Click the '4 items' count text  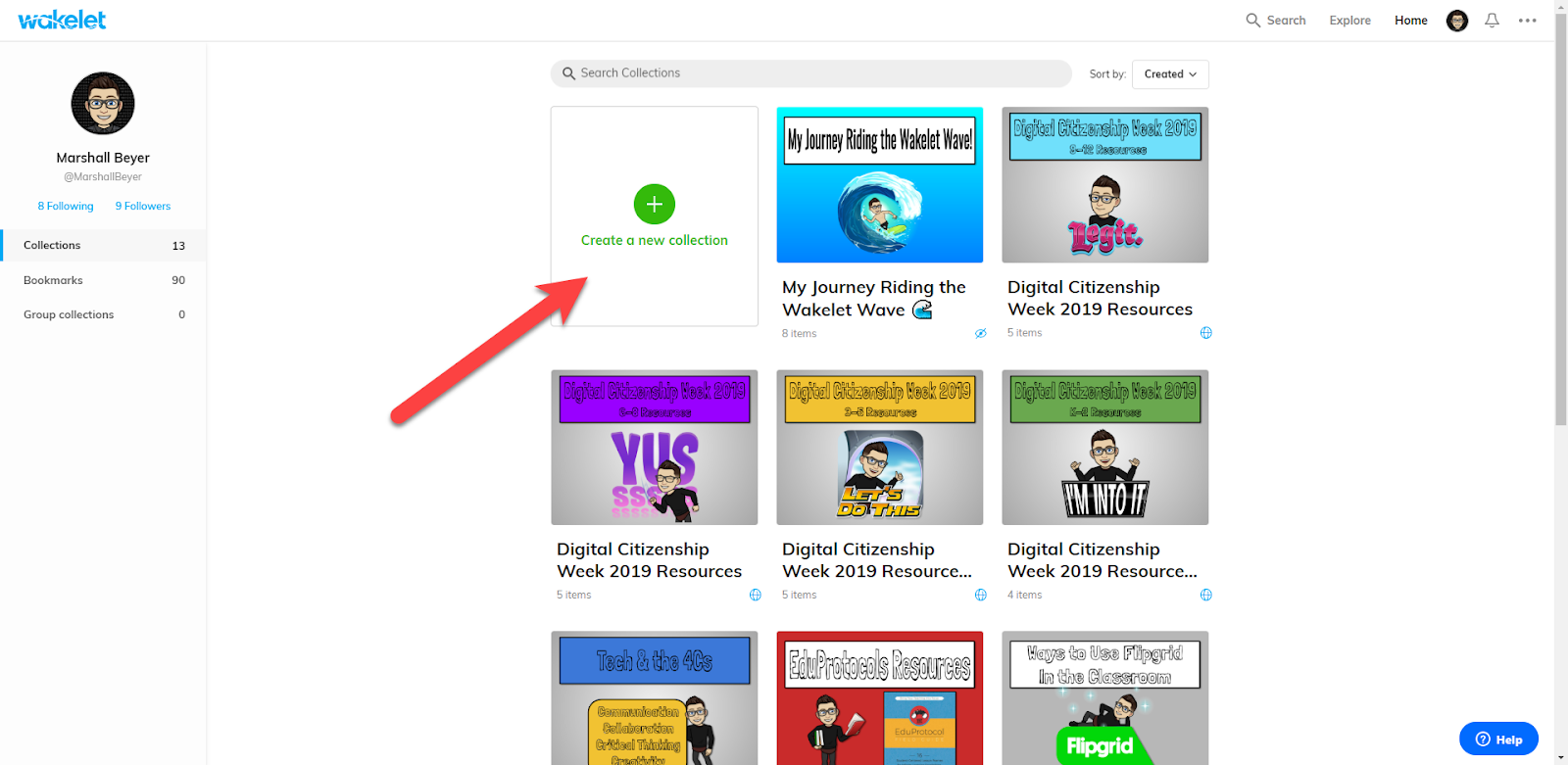tap(1024, 595)
